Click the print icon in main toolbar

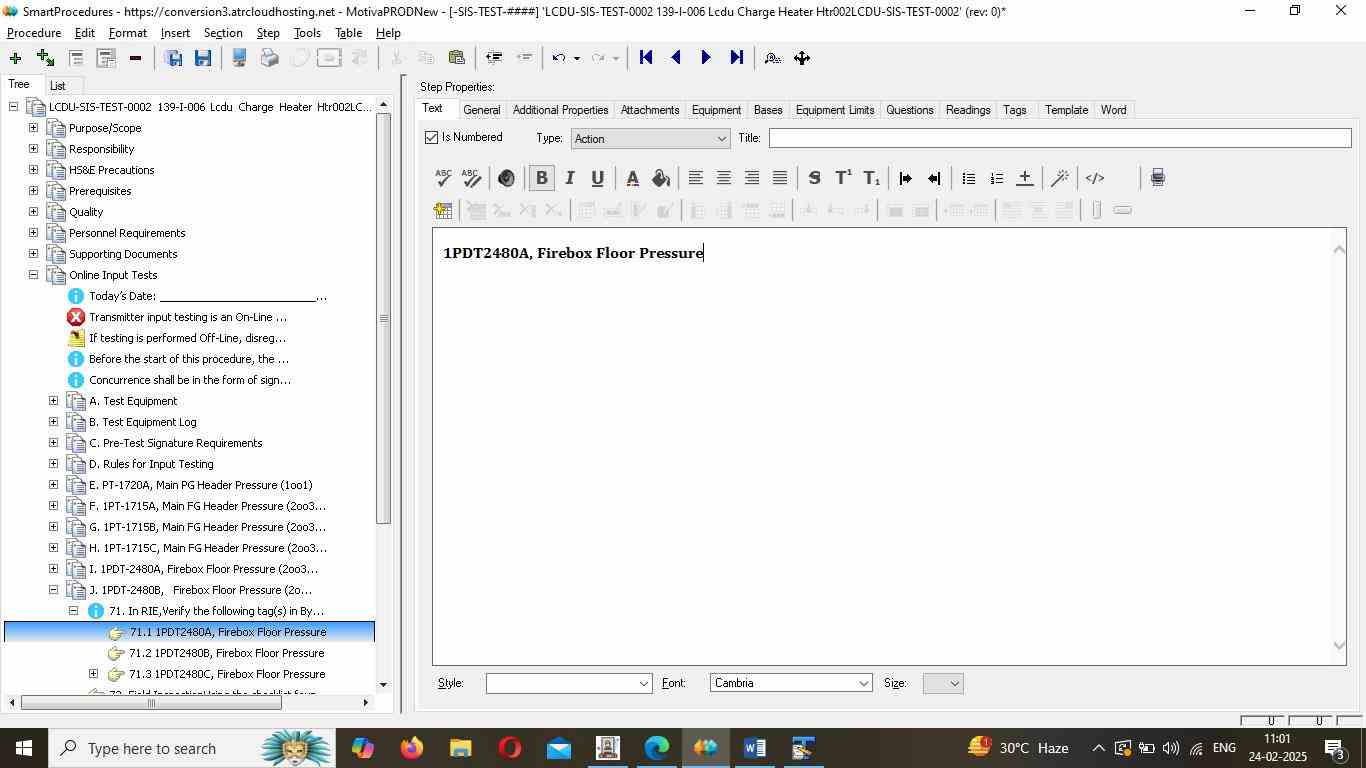point(269,58)
